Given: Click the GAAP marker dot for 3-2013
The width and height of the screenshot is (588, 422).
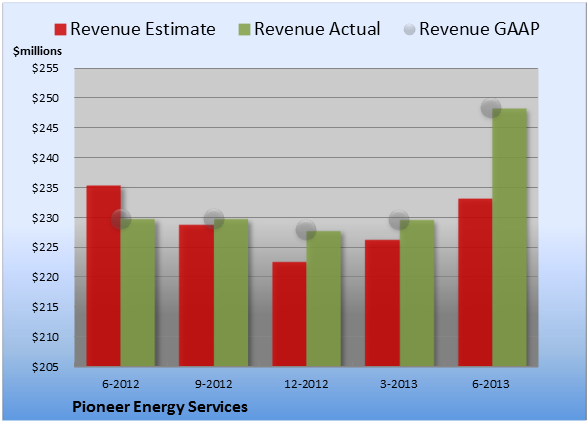Looking at the screenshot, I should point(399,219).
